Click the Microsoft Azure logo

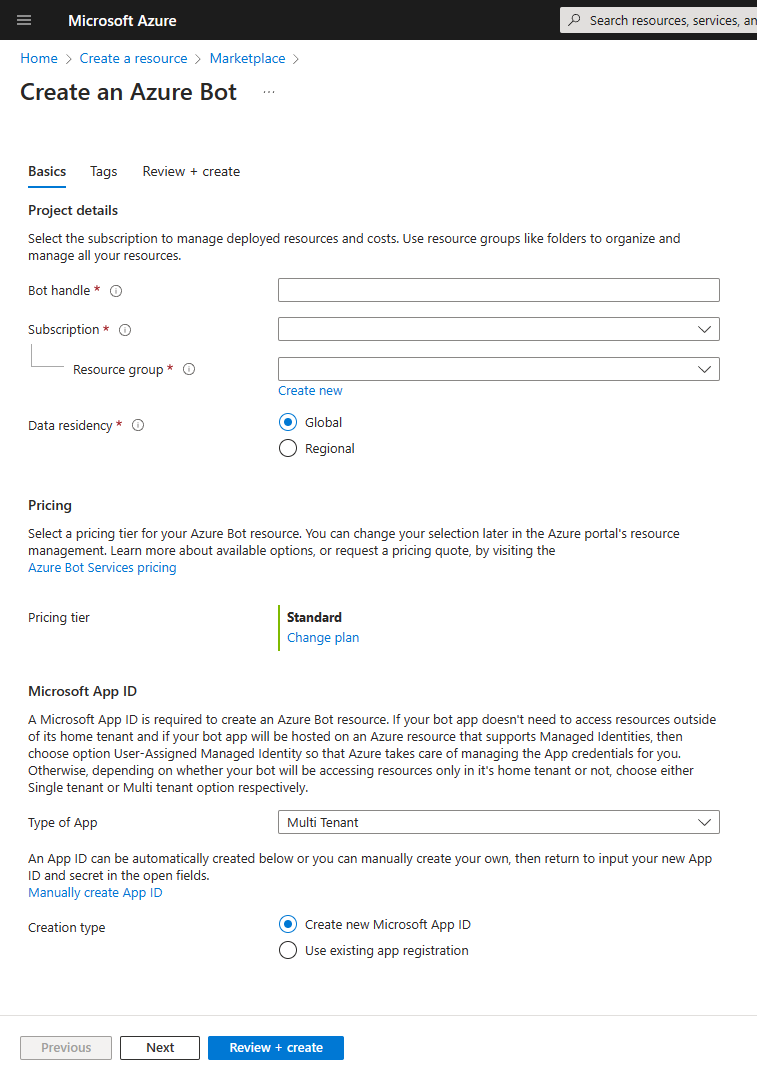(122, 20)
